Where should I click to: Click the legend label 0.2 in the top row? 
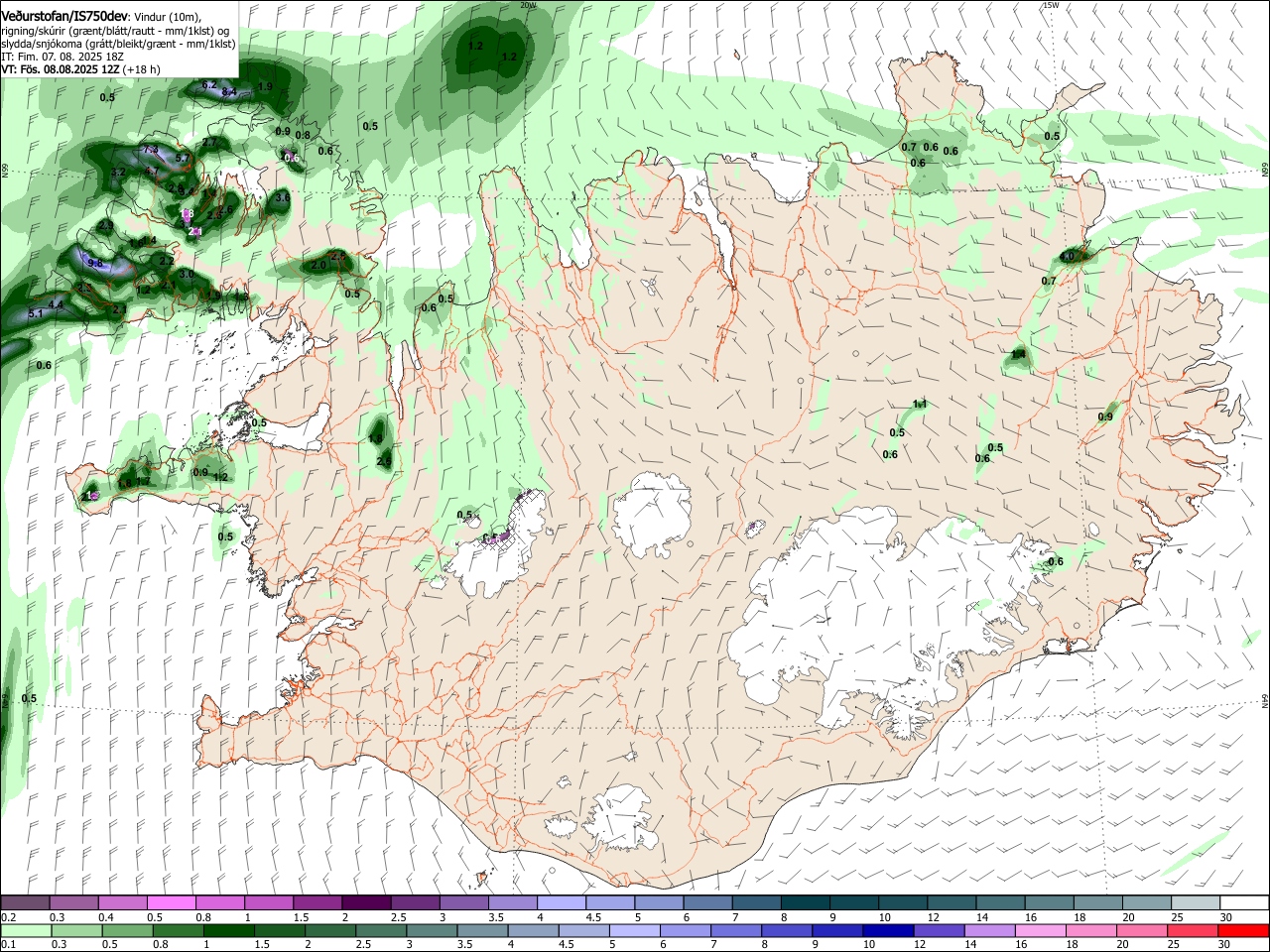pyautogui.click(x=8, y=917)
